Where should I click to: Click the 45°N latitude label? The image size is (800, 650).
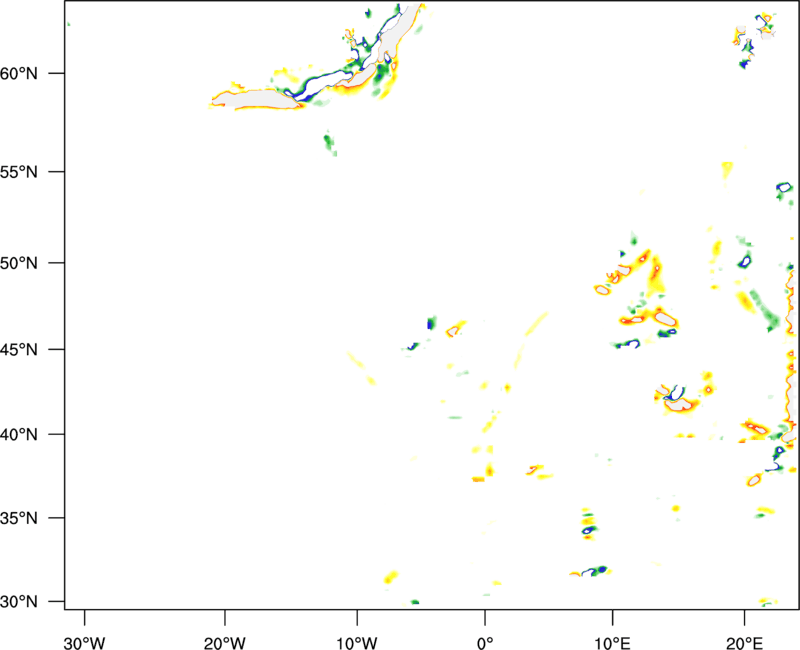(x=19, y=349)
